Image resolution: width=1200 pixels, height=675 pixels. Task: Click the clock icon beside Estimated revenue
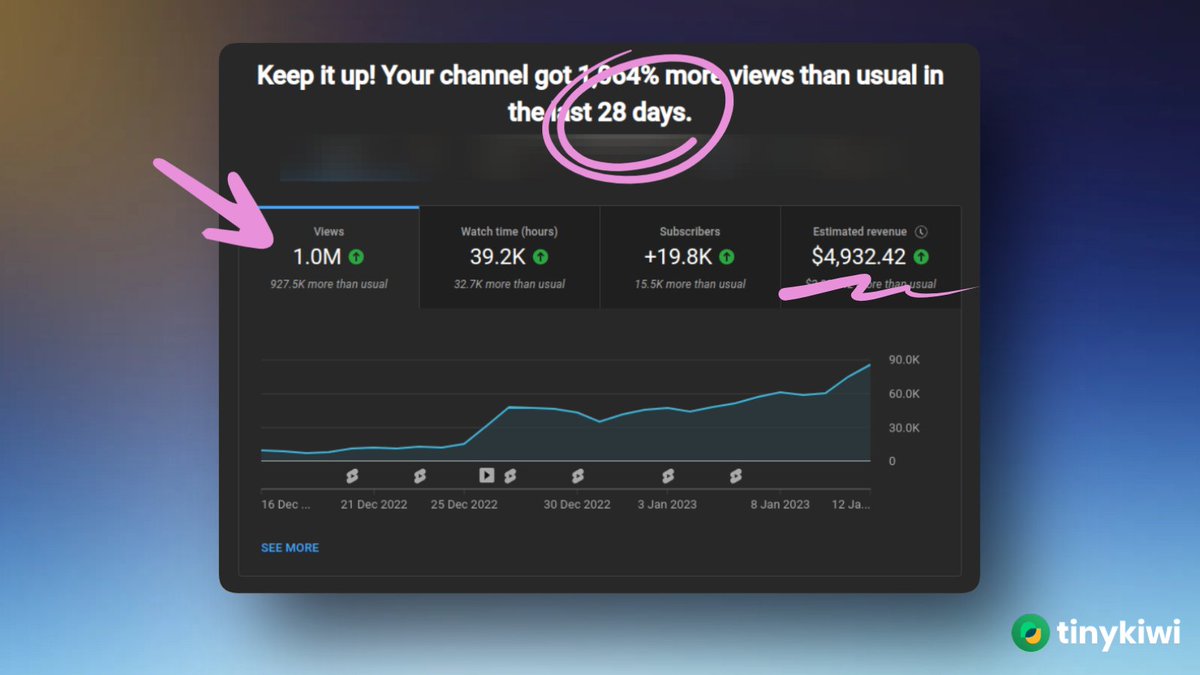point(920,232)
